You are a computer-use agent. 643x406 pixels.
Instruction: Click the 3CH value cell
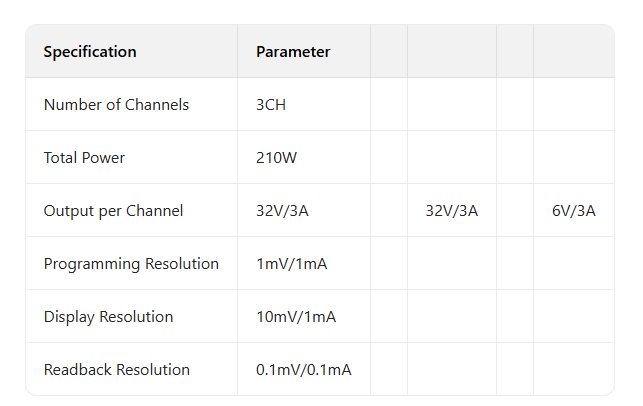click(271, 105)
